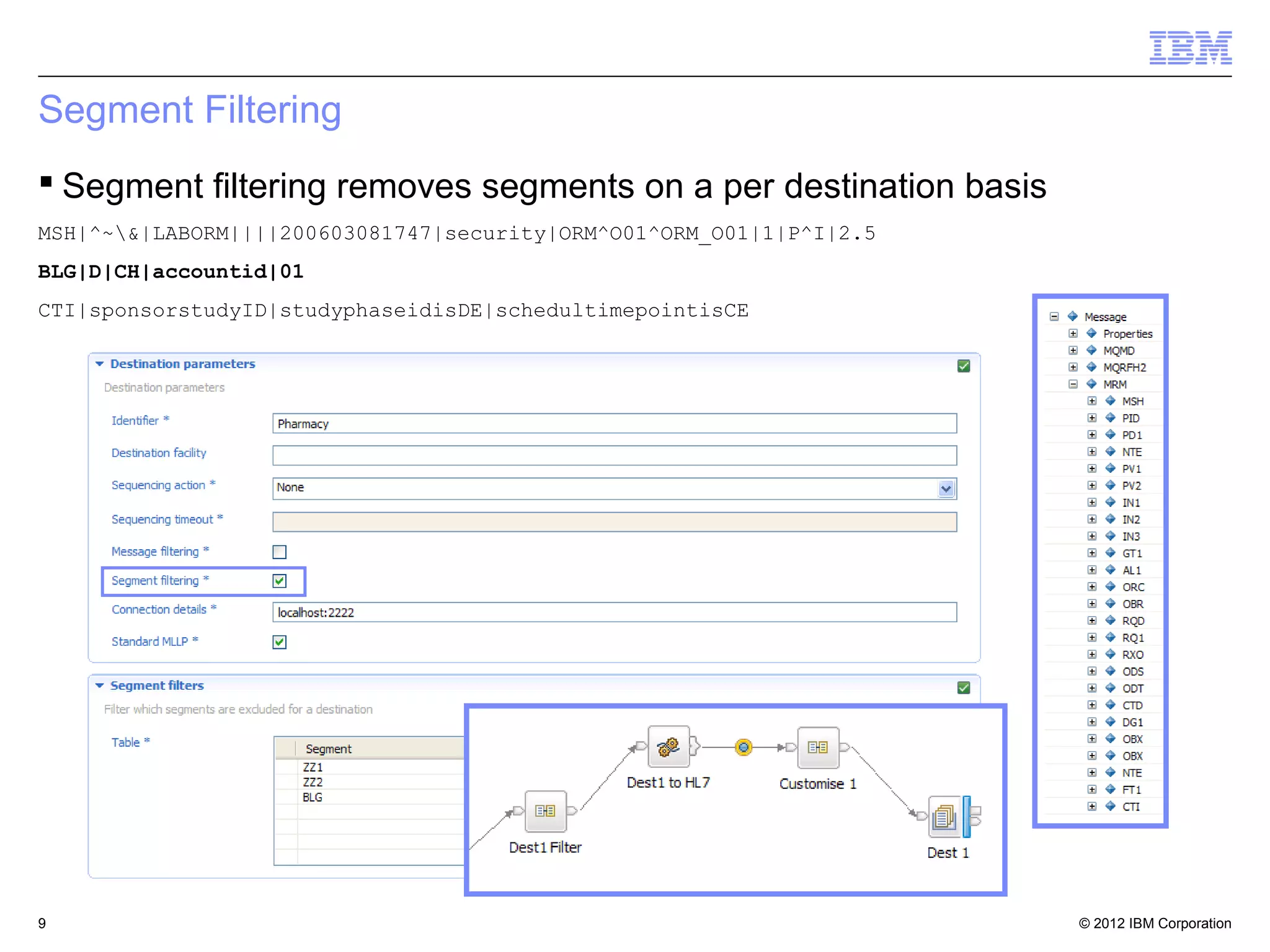Click the yellow connection point between nodes
The image size is (1270, 952).
pos(744,747)
